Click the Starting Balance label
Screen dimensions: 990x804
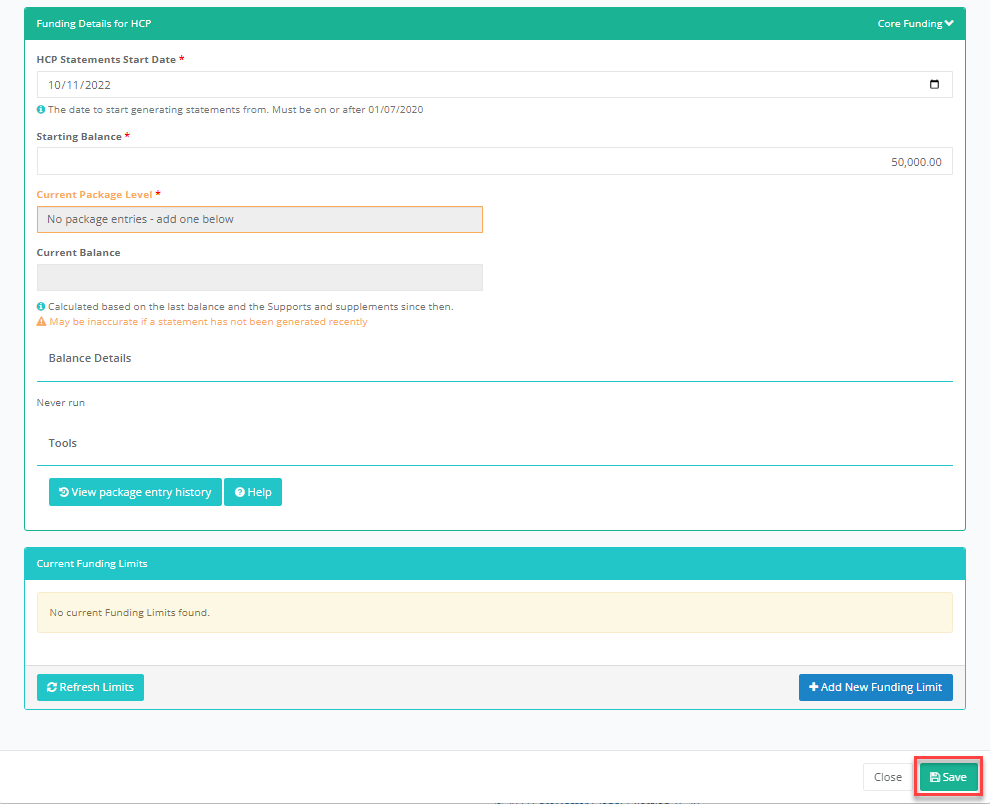point(79,136)
